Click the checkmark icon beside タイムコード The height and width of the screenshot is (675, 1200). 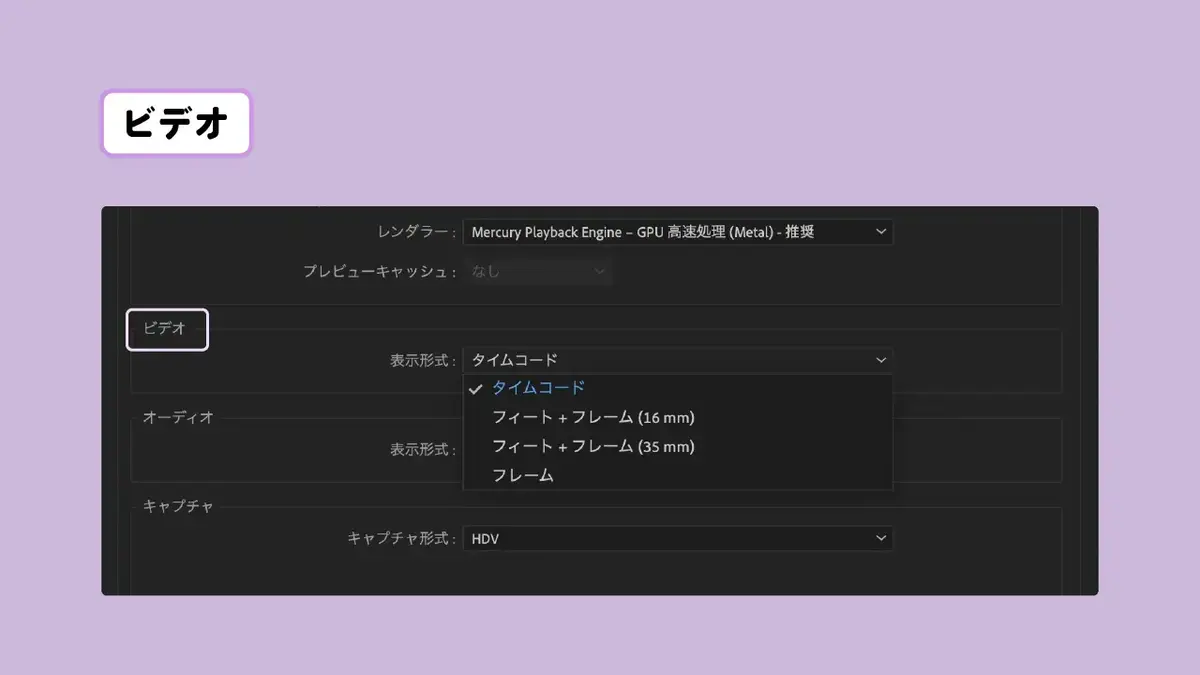[x=476, y=389]
